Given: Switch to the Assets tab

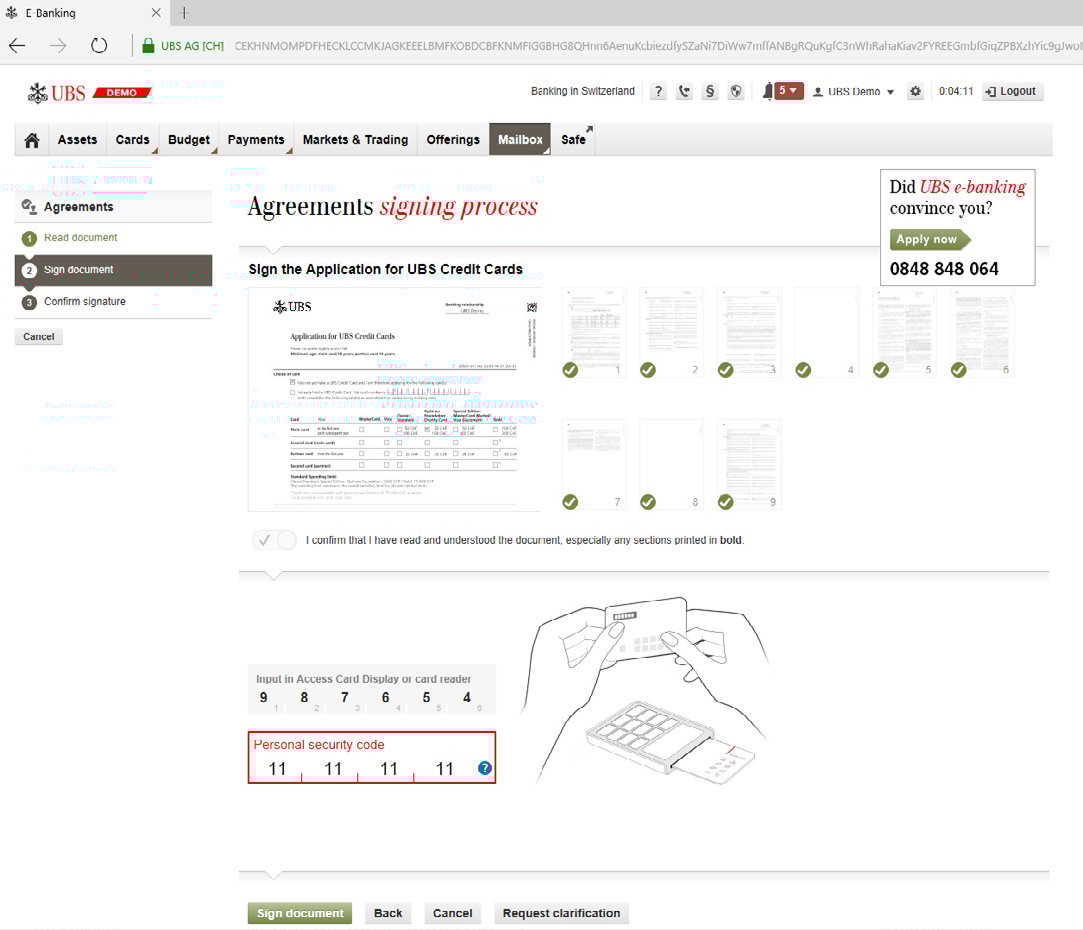Looking at the screenshot, I should pyautogui.click(x=77, y=140).
